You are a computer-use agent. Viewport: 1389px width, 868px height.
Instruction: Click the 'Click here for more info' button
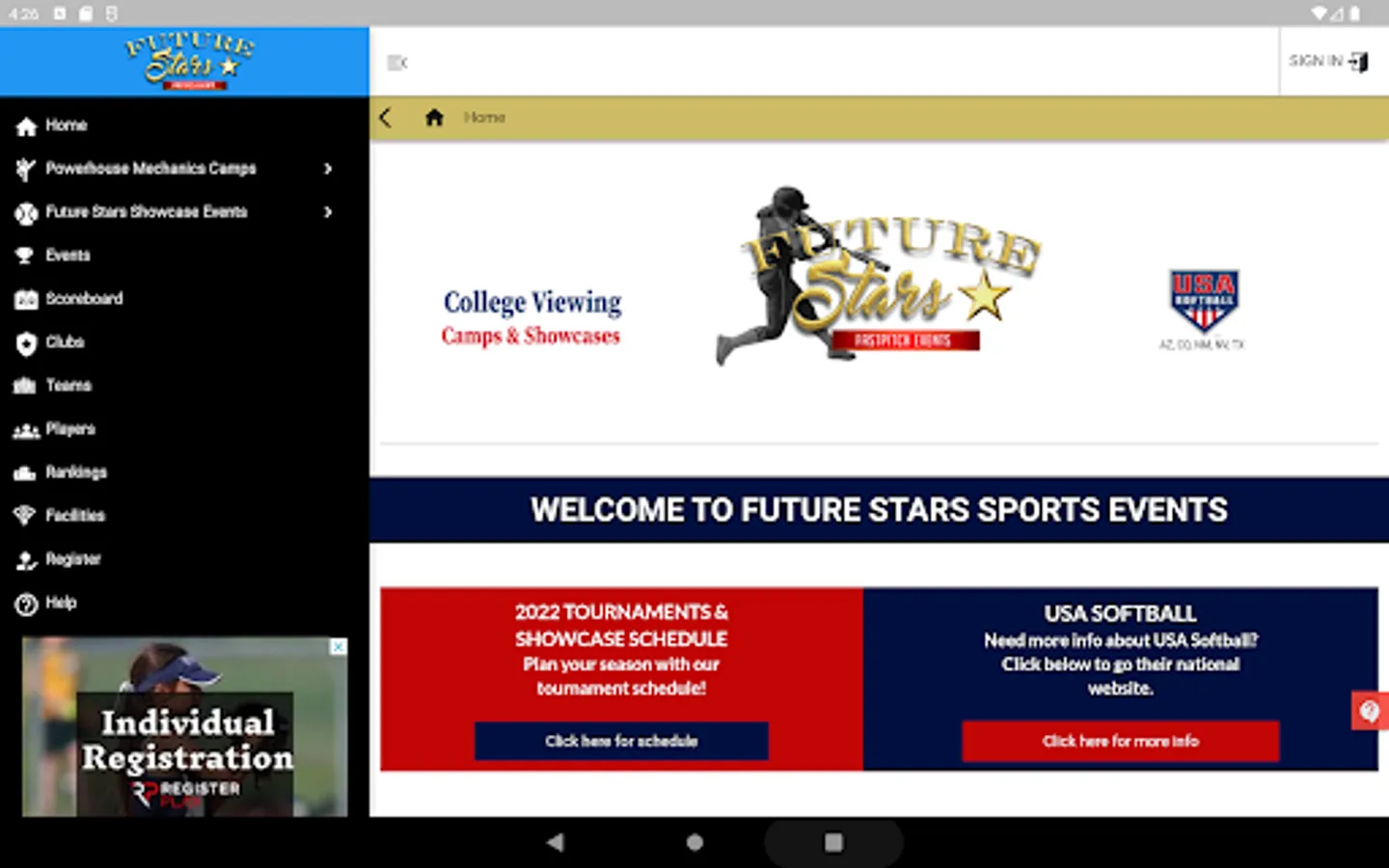coord(1120,741)
